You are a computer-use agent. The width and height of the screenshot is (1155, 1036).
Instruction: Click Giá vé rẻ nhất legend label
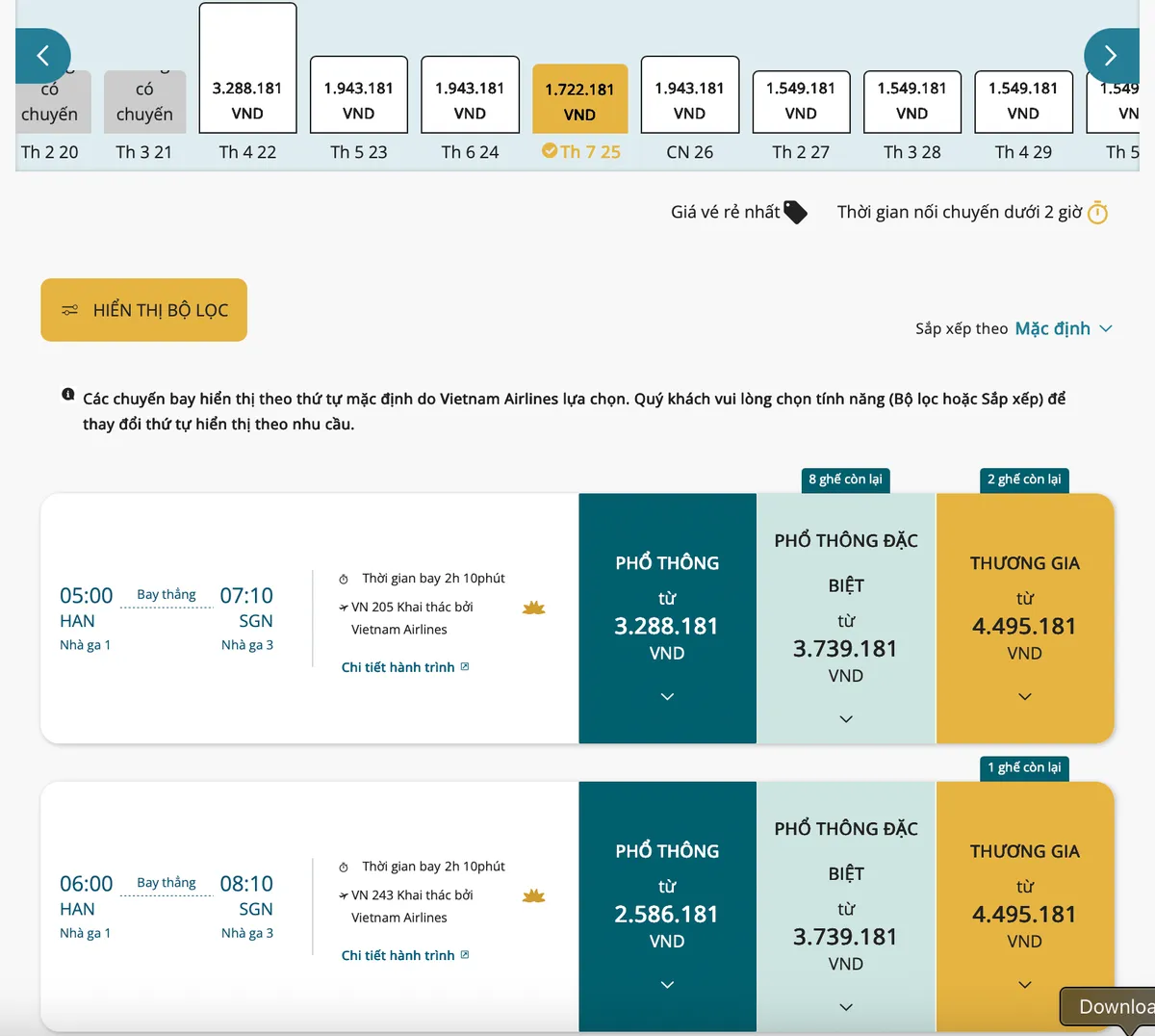coord(725,212)
